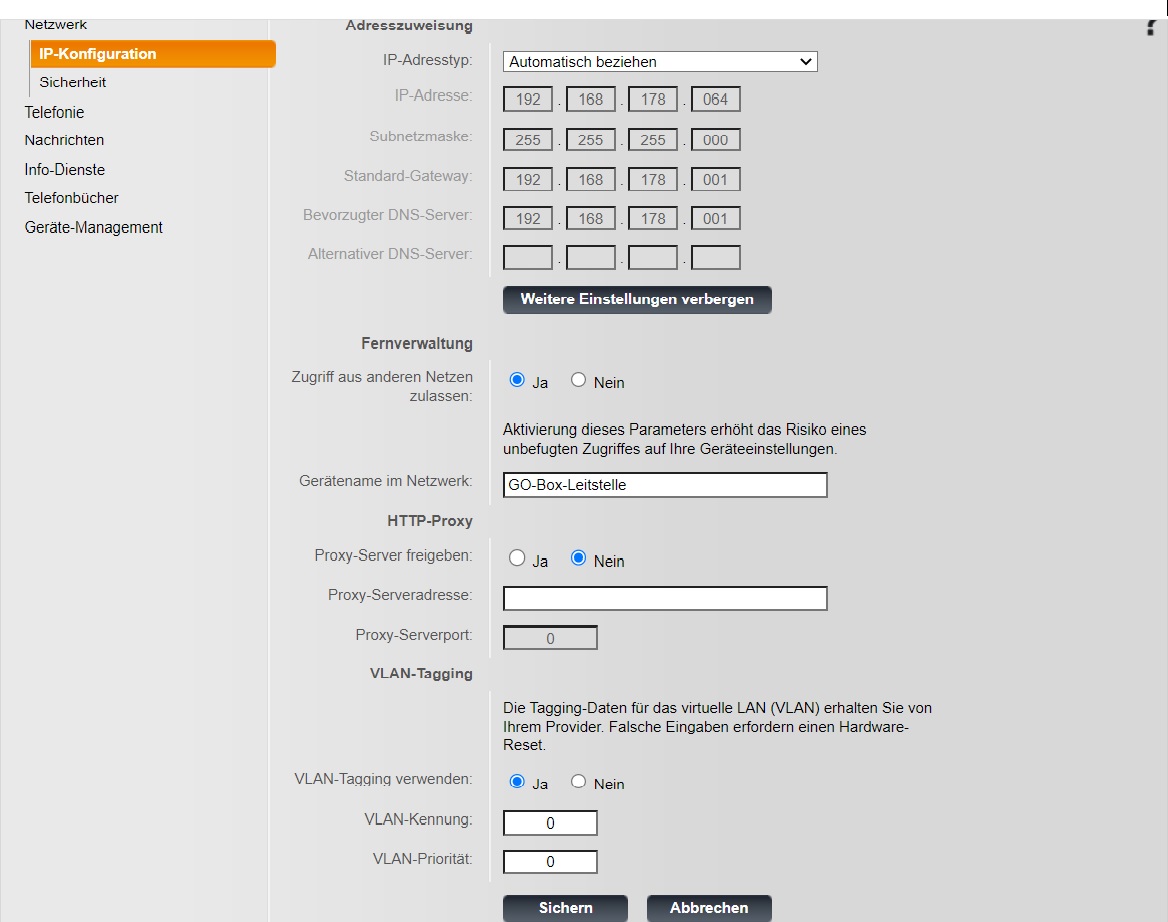Select Nein for Zugriff aus anderen Netzen

click(578, 380)
